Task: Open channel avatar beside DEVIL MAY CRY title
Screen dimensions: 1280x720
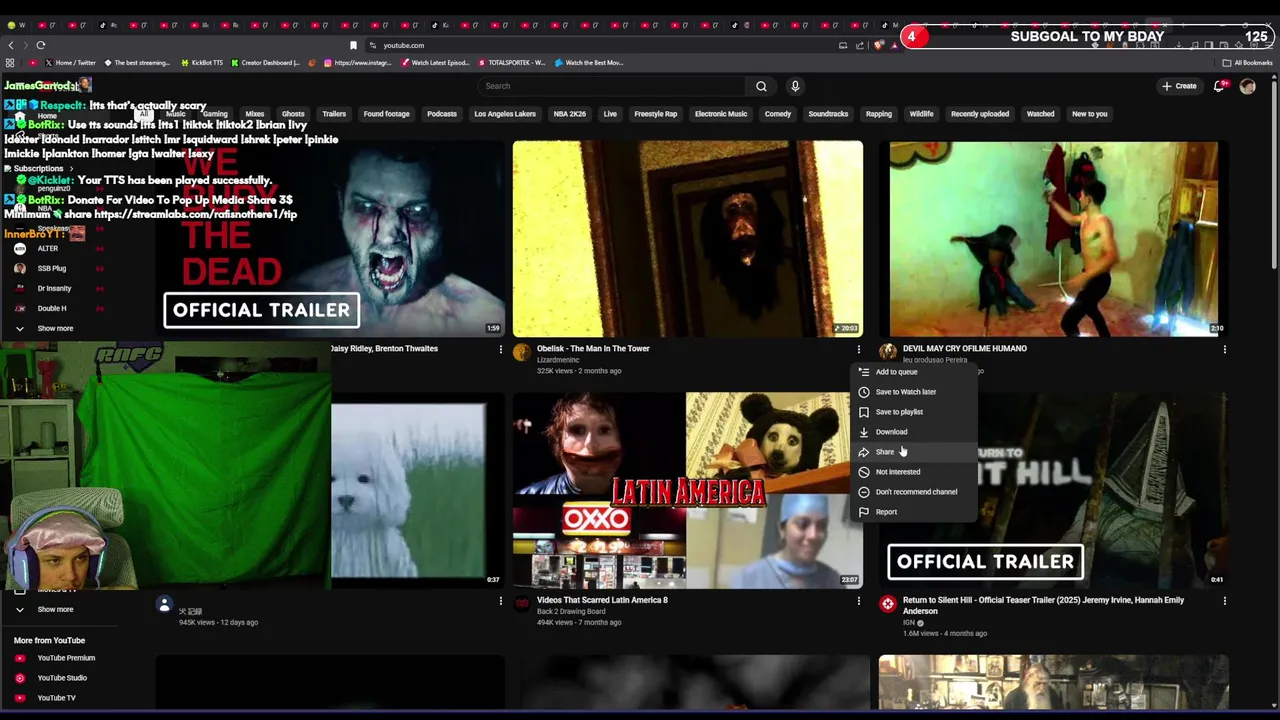Action: point(887,351)
